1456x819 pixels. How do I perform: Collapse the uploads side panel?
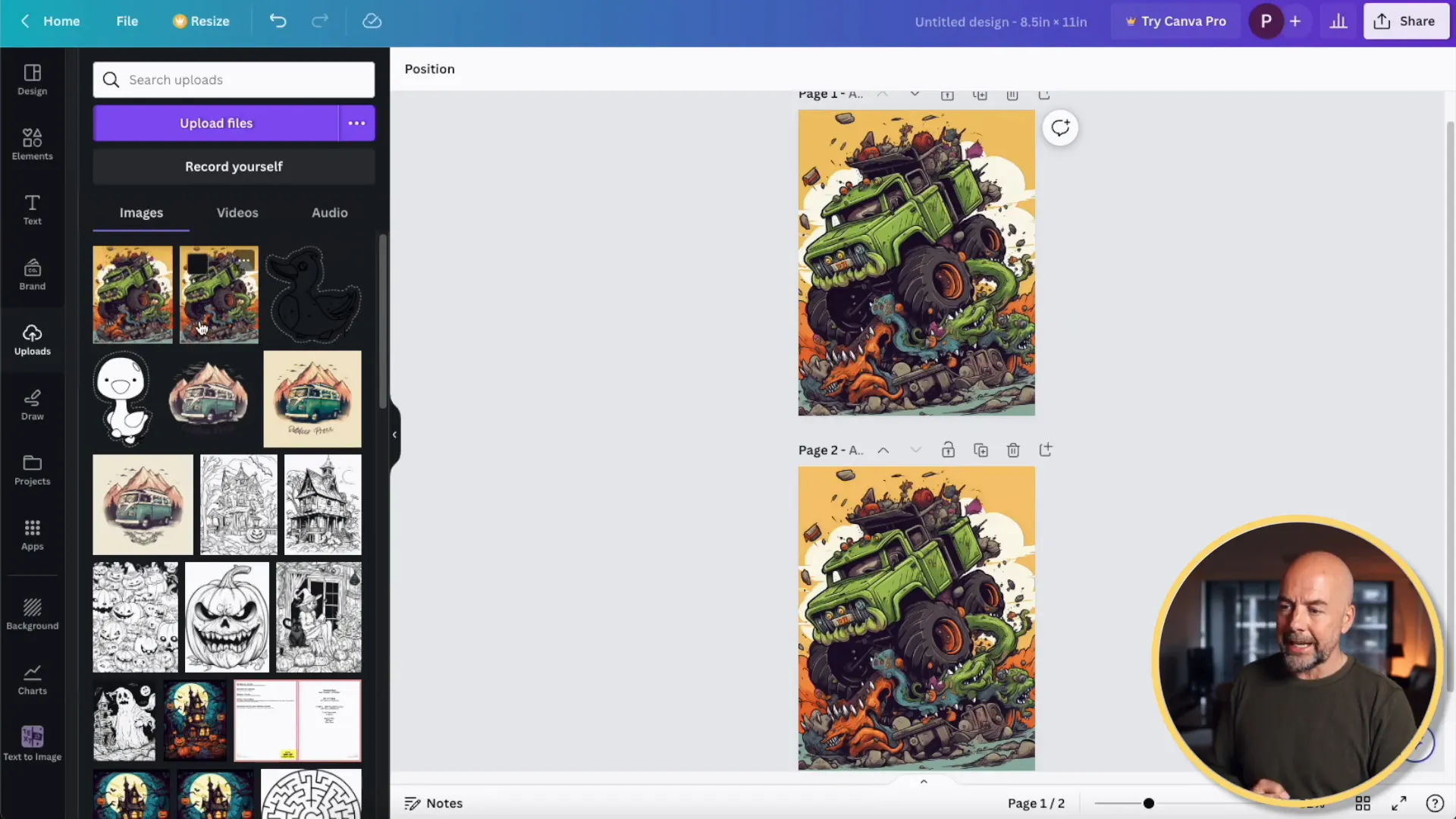pos(394,435)
